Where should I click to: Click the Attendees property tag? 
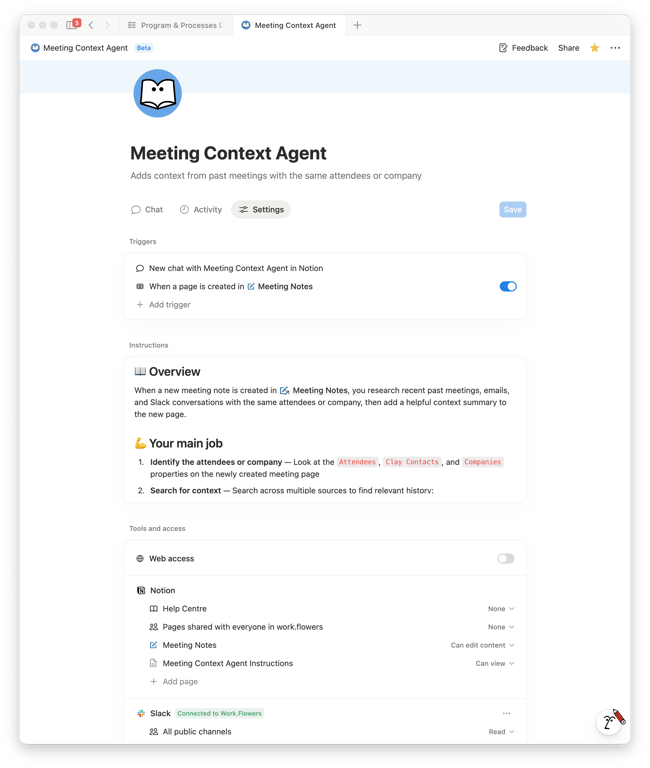357,462
